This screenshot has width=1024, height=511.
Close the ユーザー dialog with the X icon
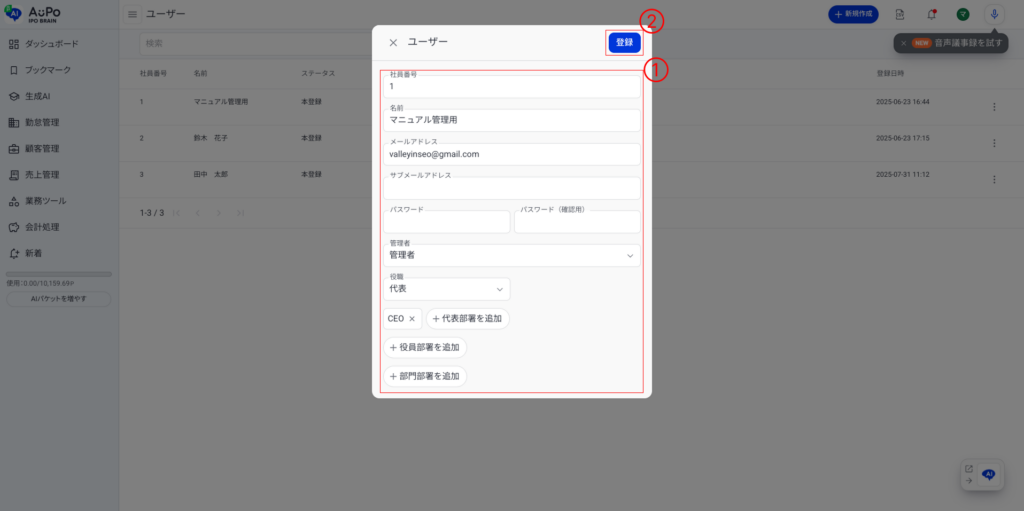(393, 43)
